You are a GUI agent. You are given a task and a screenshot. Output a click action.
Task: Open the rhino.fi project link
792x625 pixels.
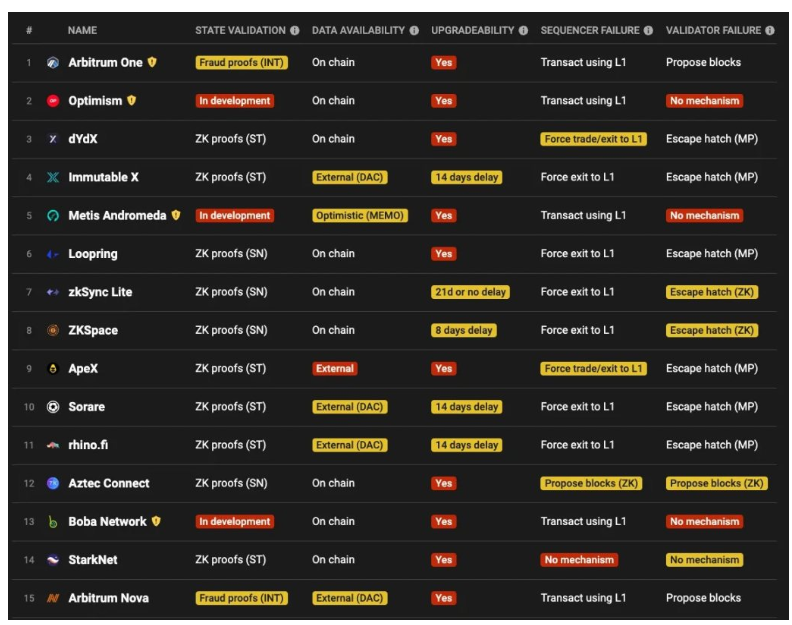point(88,445)
